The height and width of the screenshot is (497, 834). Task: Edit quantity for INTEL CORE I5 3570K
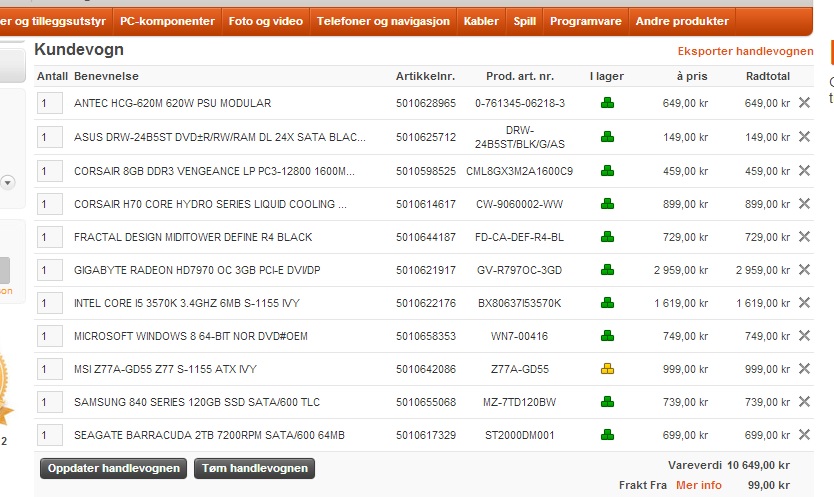point(49,303)
